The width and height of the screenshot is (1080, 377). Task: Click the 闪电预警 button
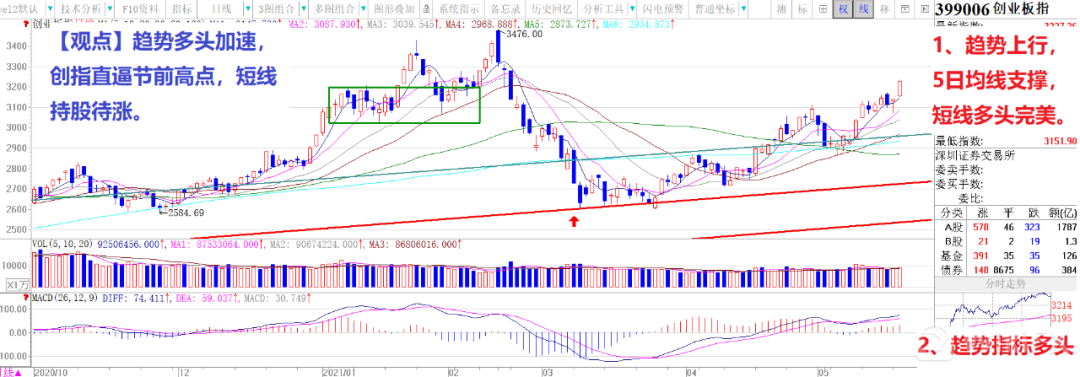coord(662,9)
